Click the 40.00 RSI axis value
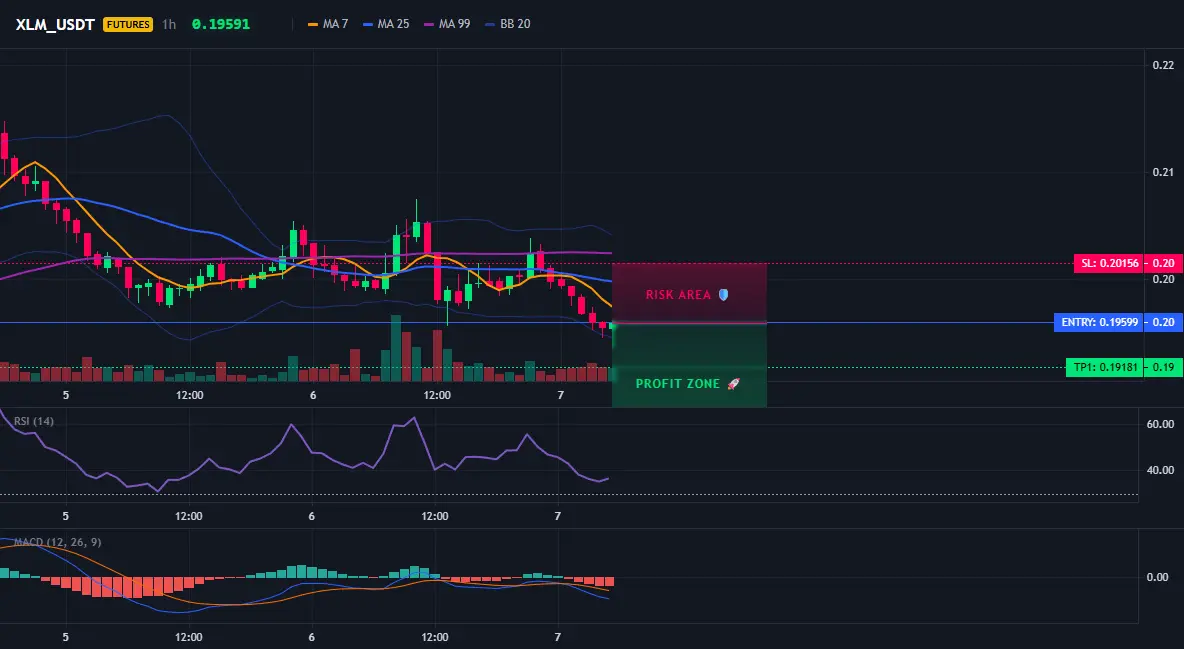The height and width of the screenshot is (649, 1184). click(x=1160, y=470)
